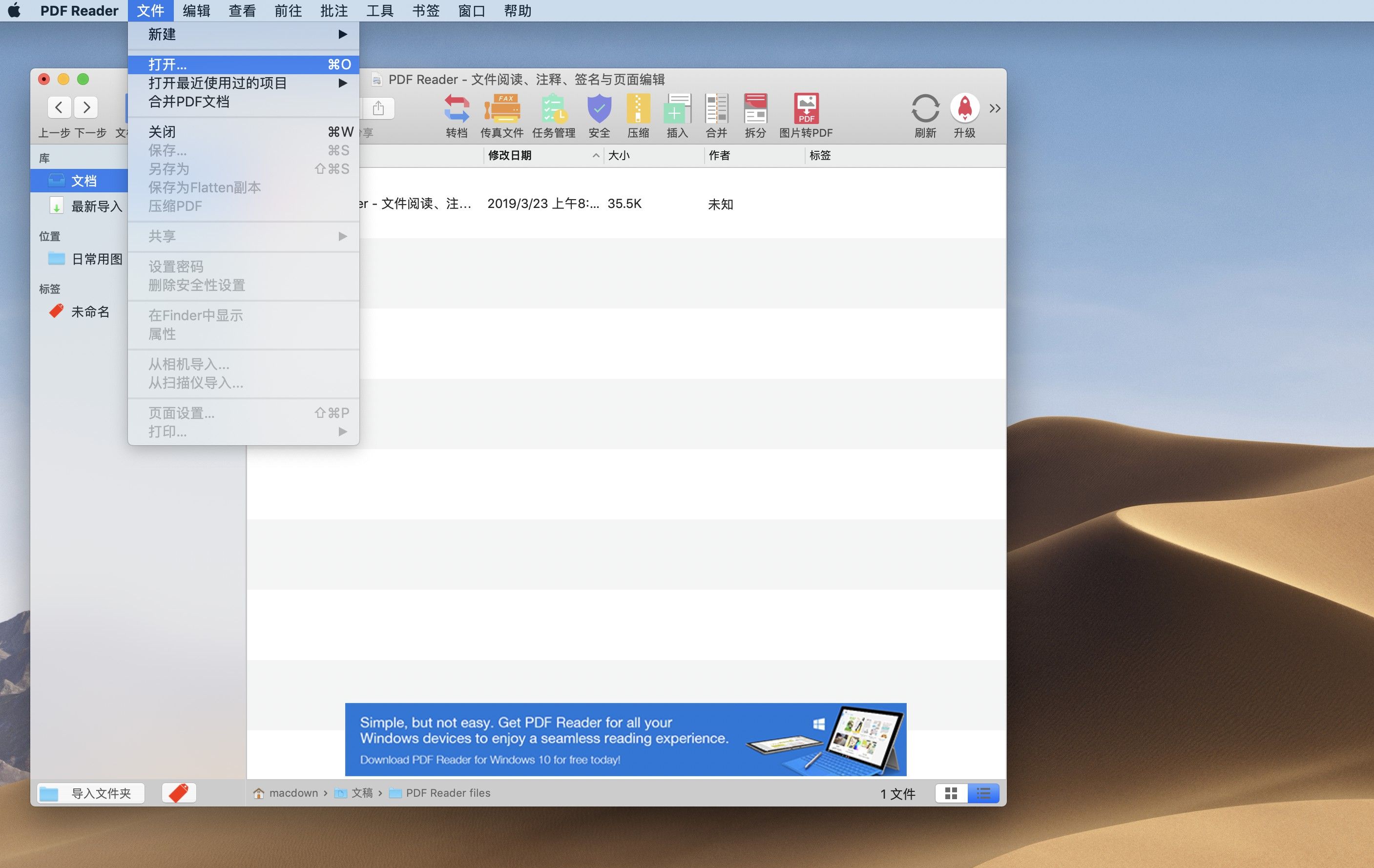Switch to list view
This screenshot has height=868, width=1374.
(983, 793)
